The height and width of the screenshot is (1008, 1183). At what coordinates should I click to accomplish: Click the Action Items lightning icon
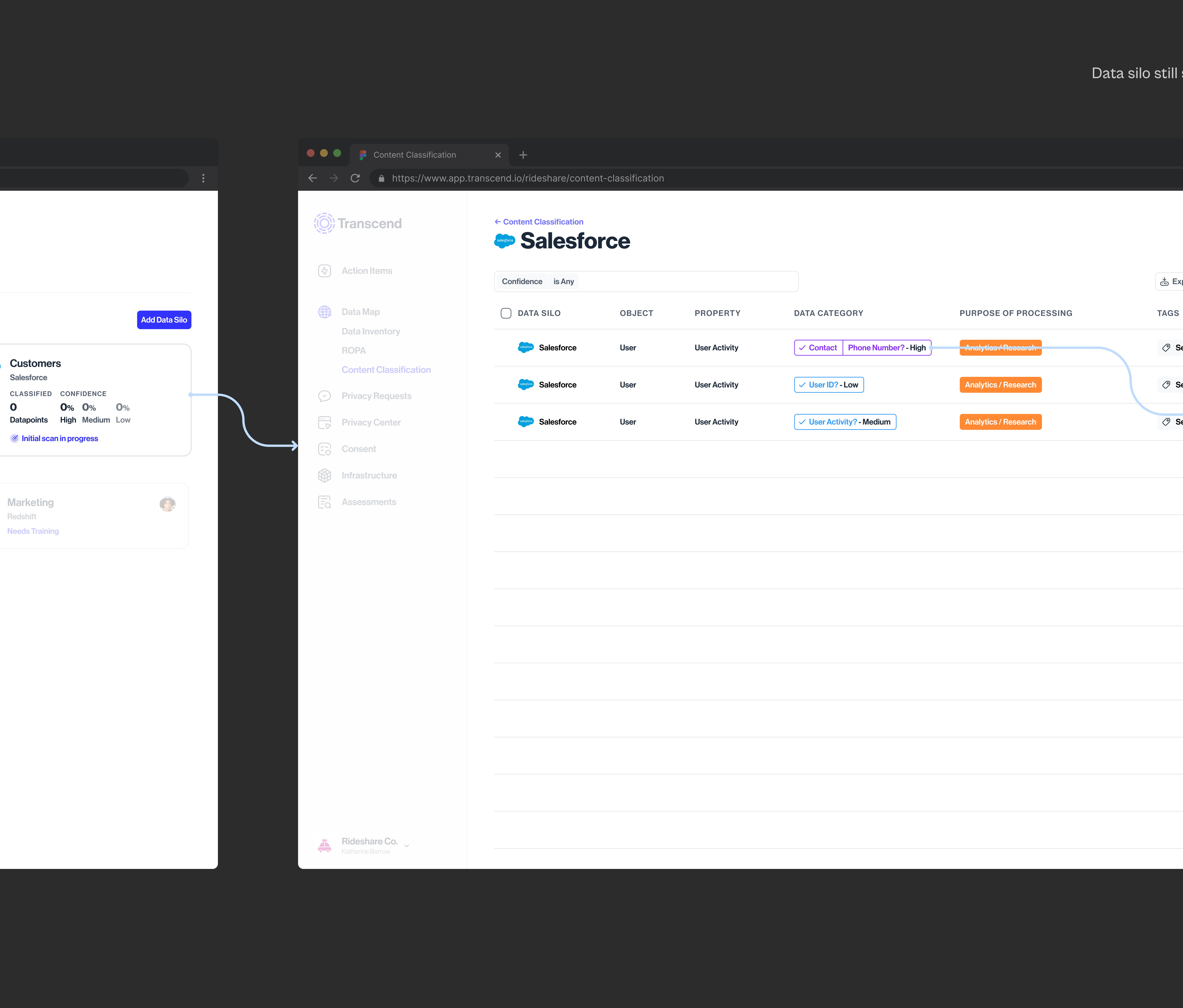pyautogui.click(x=324, y=271)
